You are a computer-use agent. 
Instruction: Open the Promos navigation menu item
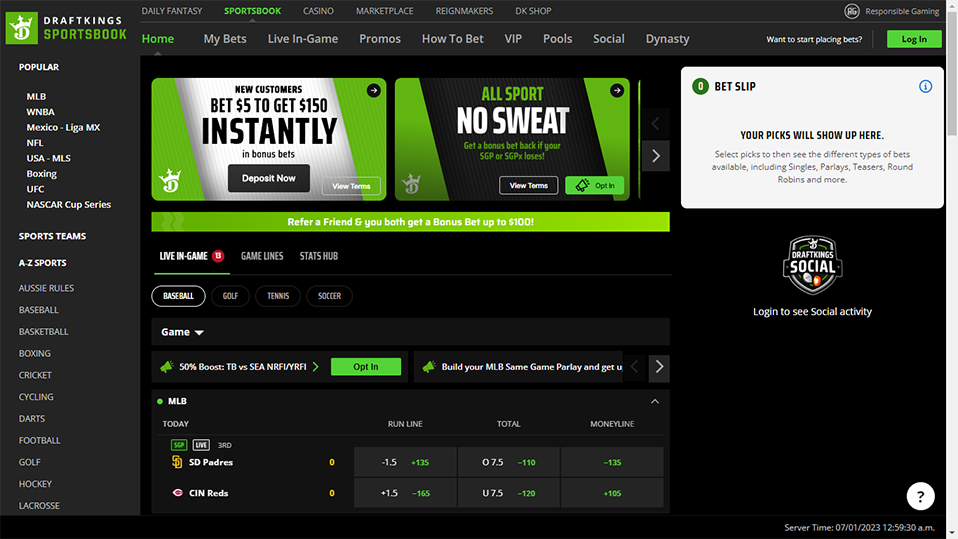[380, 39]
